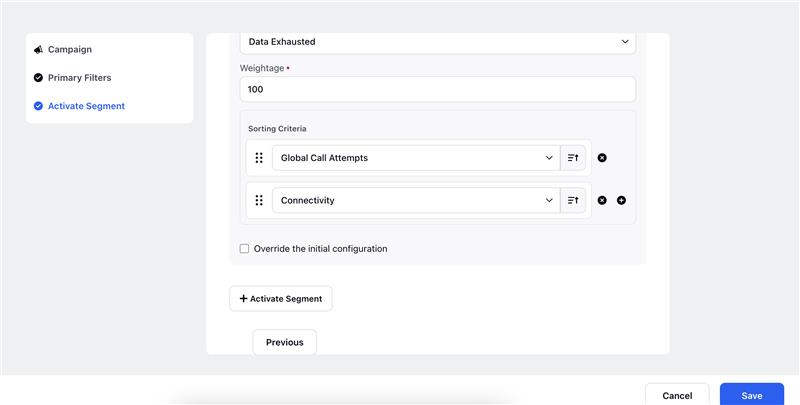
Task: Click the + Activate Segment button
Action: pos(281,298)
